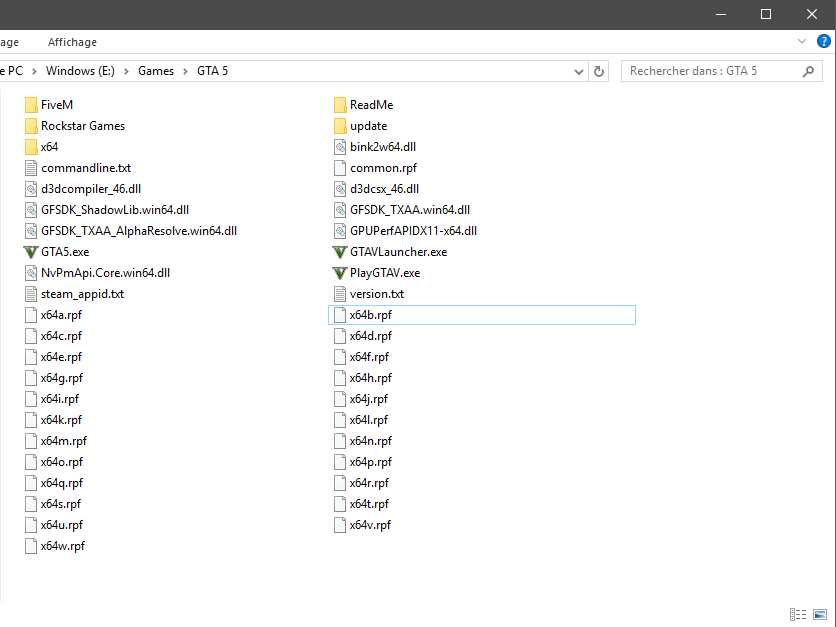836x627 pixels.
Task: Select x64k.rpf file name
Action: click(61, 420)
